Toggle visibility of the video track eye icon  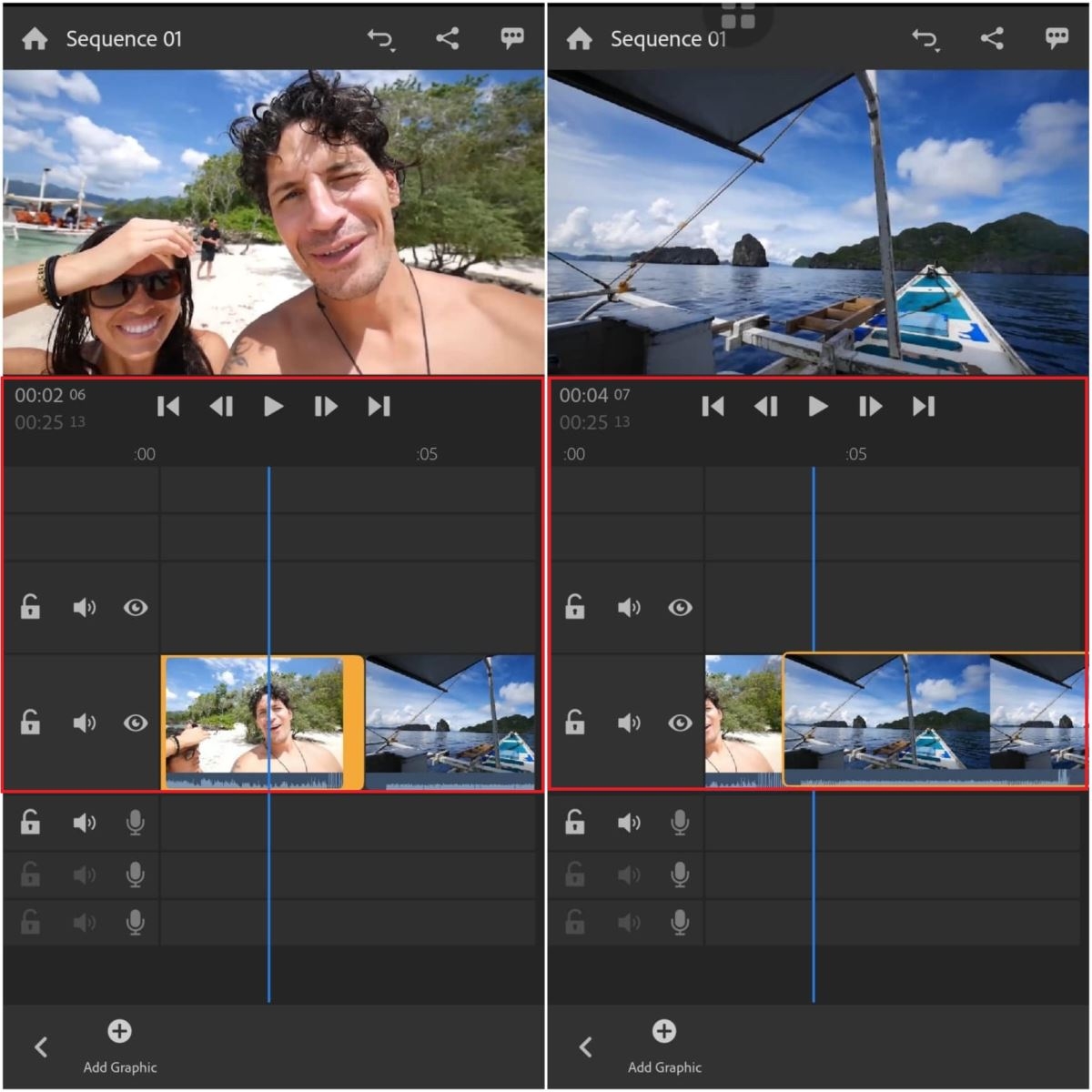click(x=135, y=723)
